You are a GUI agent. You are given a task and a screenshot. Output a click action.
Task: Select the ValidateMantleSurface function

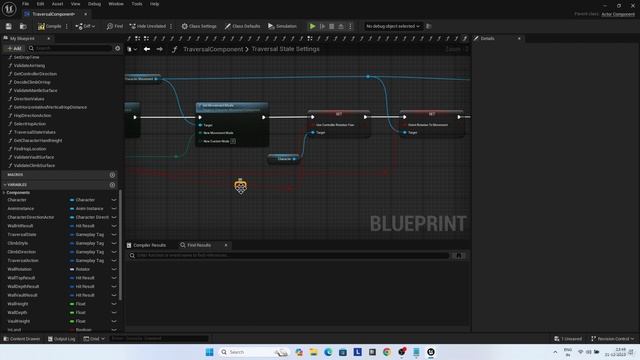coord(35,91)
